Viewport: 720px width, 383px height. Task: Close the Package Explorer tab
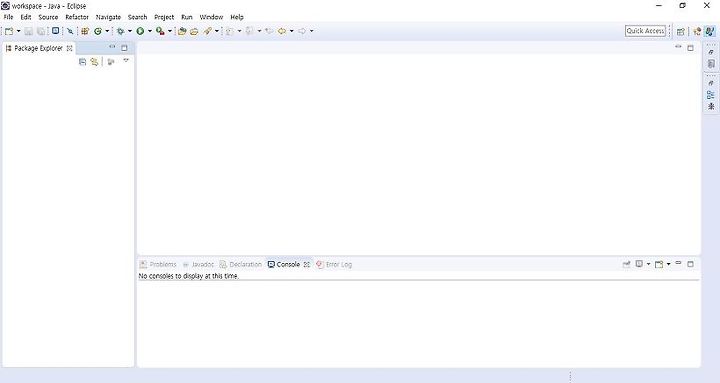[69, 48]
